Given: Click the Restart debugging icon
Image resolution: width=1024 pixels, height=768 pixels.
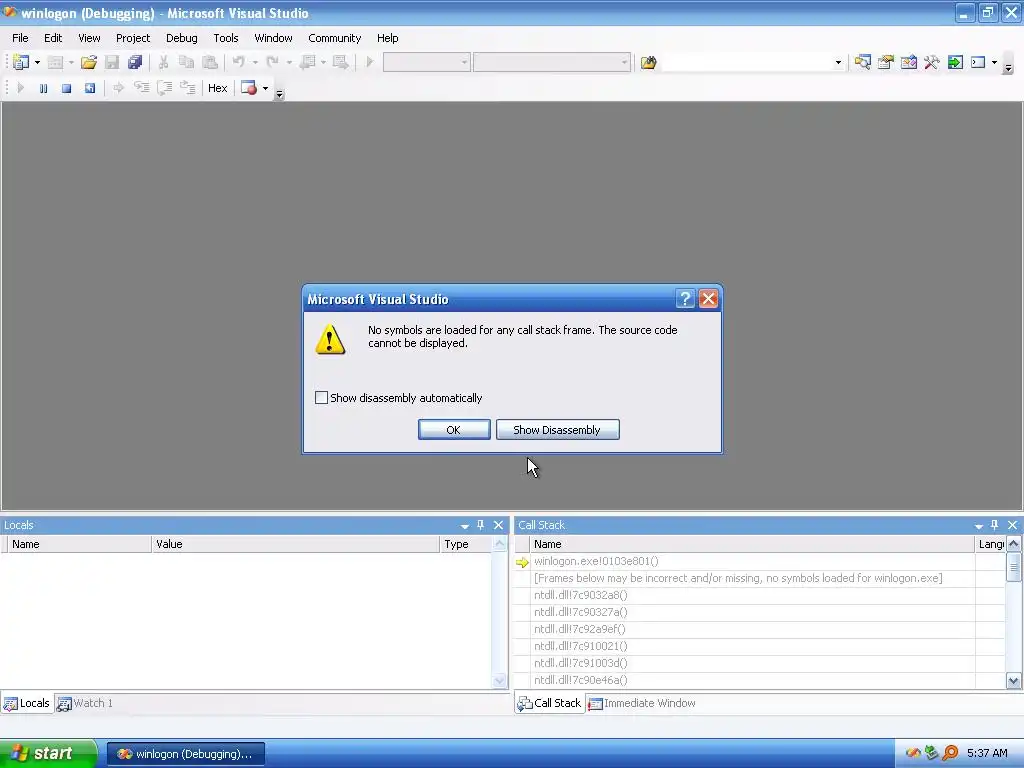Looking at the screenshot, I should (89, 88).
